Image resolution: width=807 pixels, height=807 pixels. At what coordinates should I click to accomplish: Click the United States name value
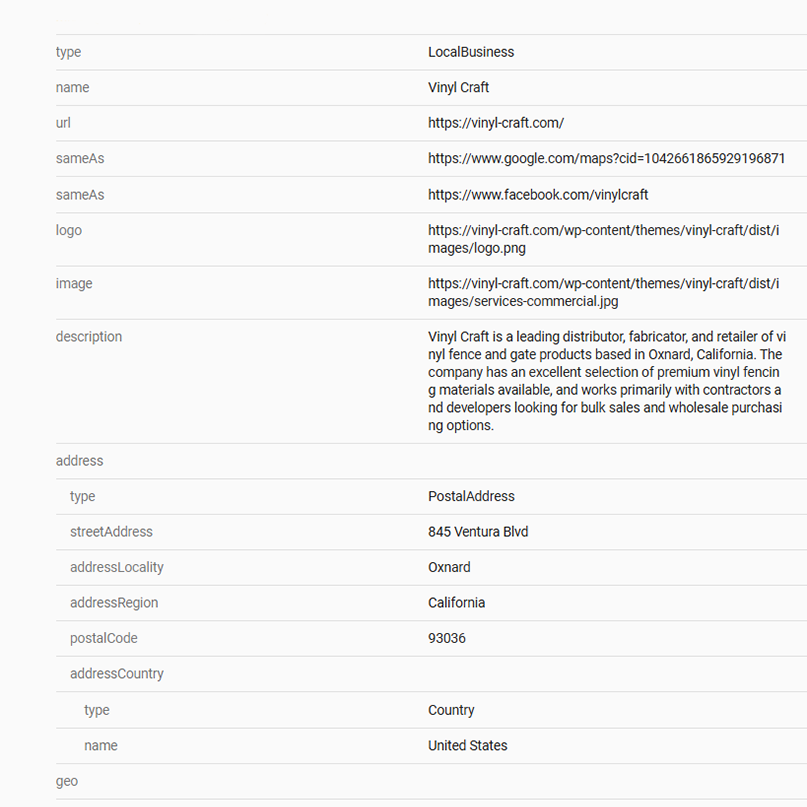click(x=467, y=746)
